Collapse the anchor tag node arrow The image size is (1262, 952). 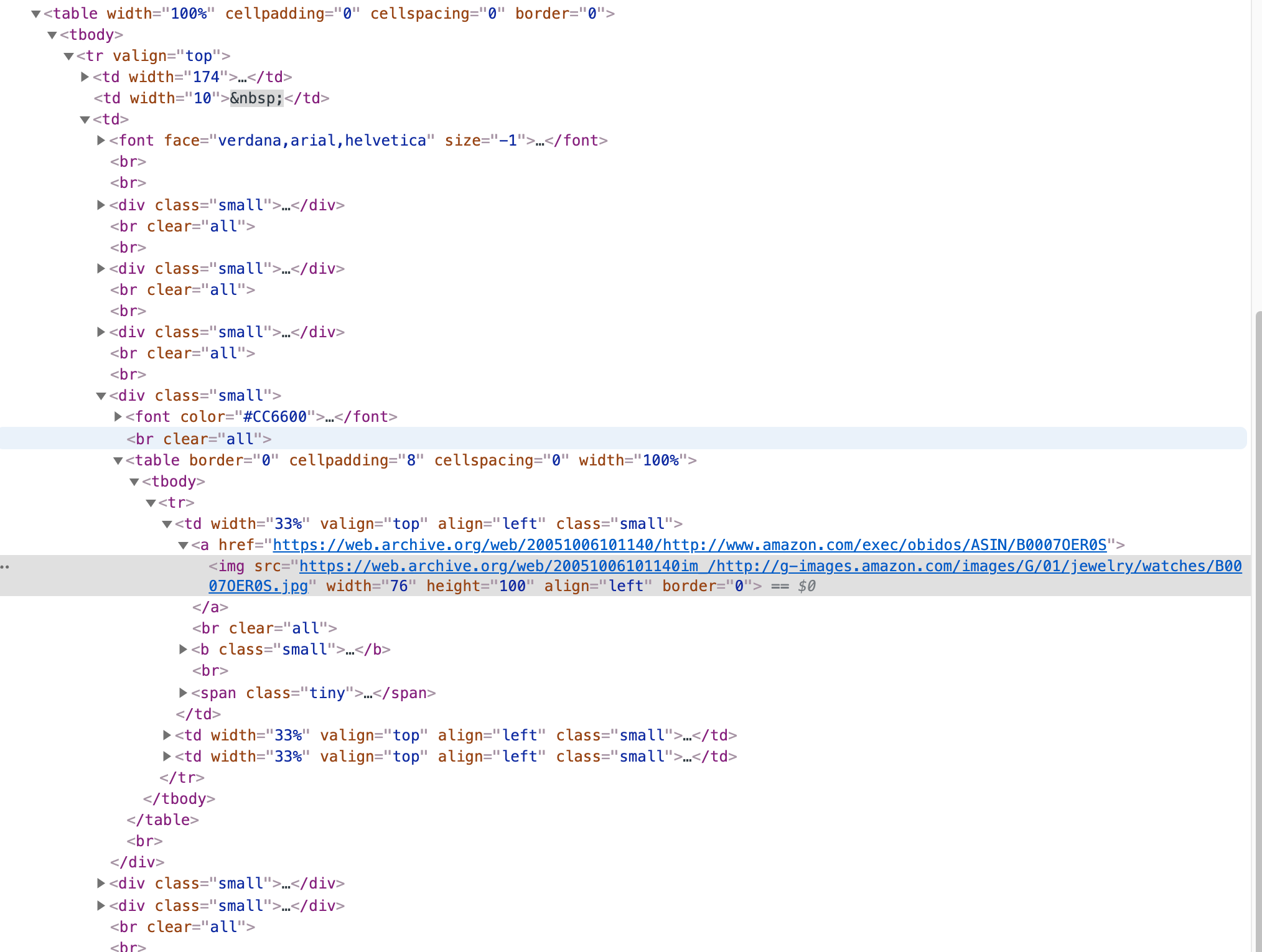pos(183,545)
